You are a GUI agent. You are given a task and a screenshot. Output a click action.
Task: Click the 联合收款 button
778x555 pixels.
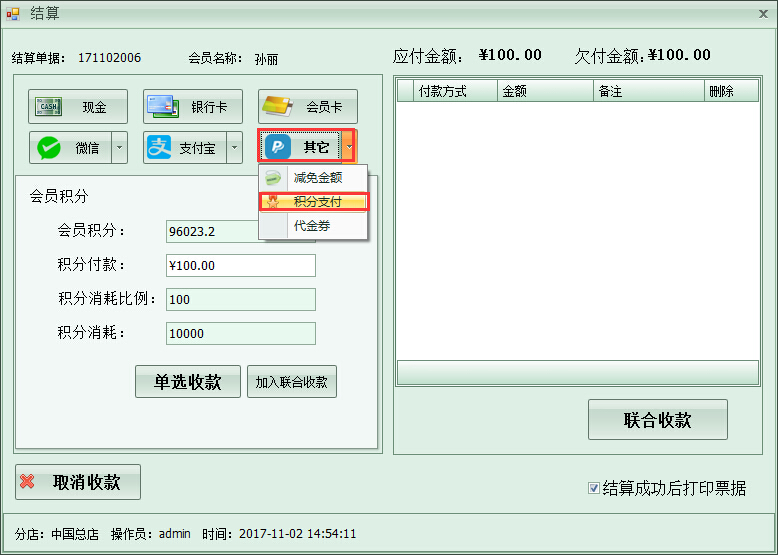click(x=657, y=420)
